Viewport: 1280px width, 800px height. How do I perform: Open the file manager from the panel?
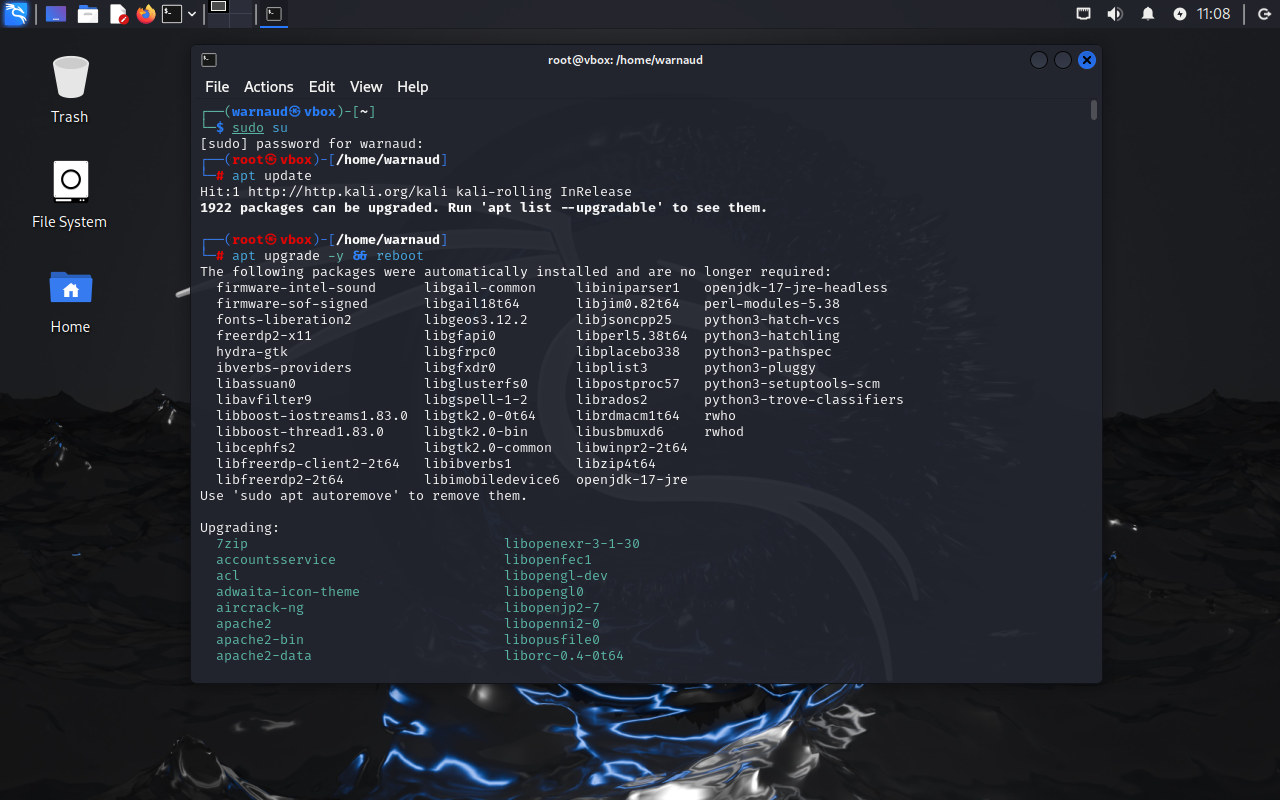click(88, 14)
